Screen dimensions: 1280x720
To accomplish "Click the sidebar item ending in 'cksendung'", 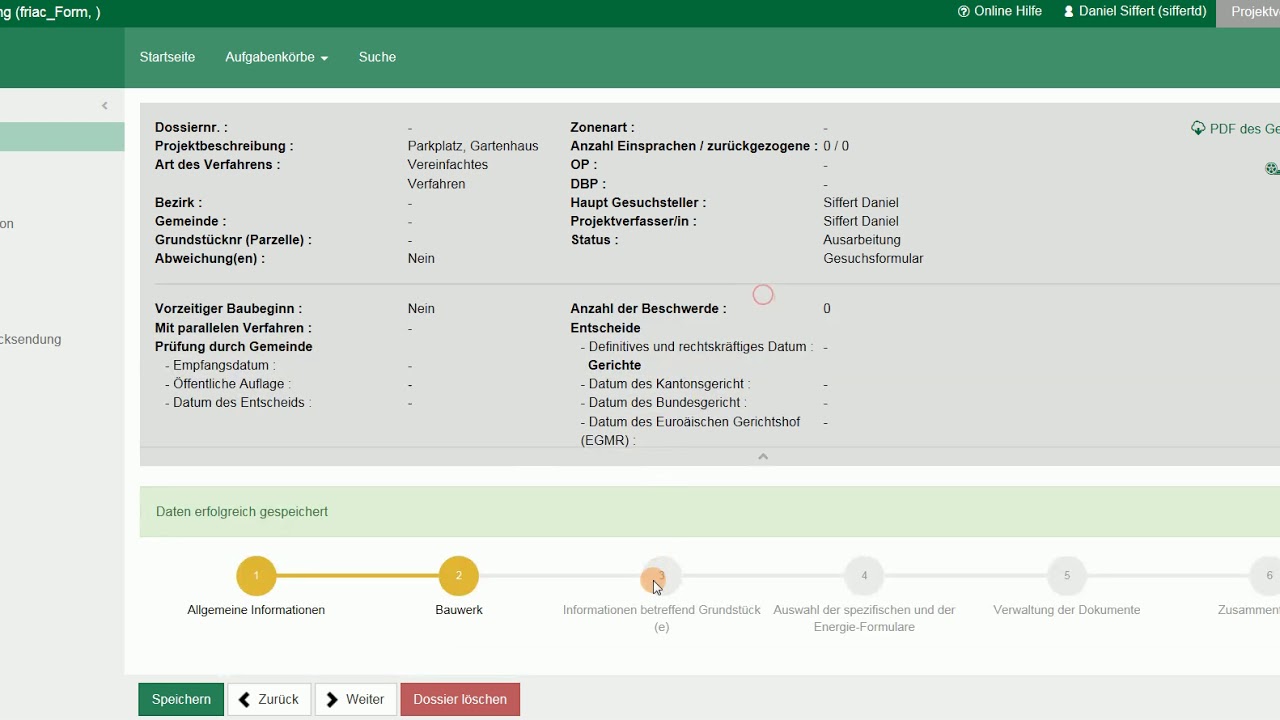I will coord(31,339).
